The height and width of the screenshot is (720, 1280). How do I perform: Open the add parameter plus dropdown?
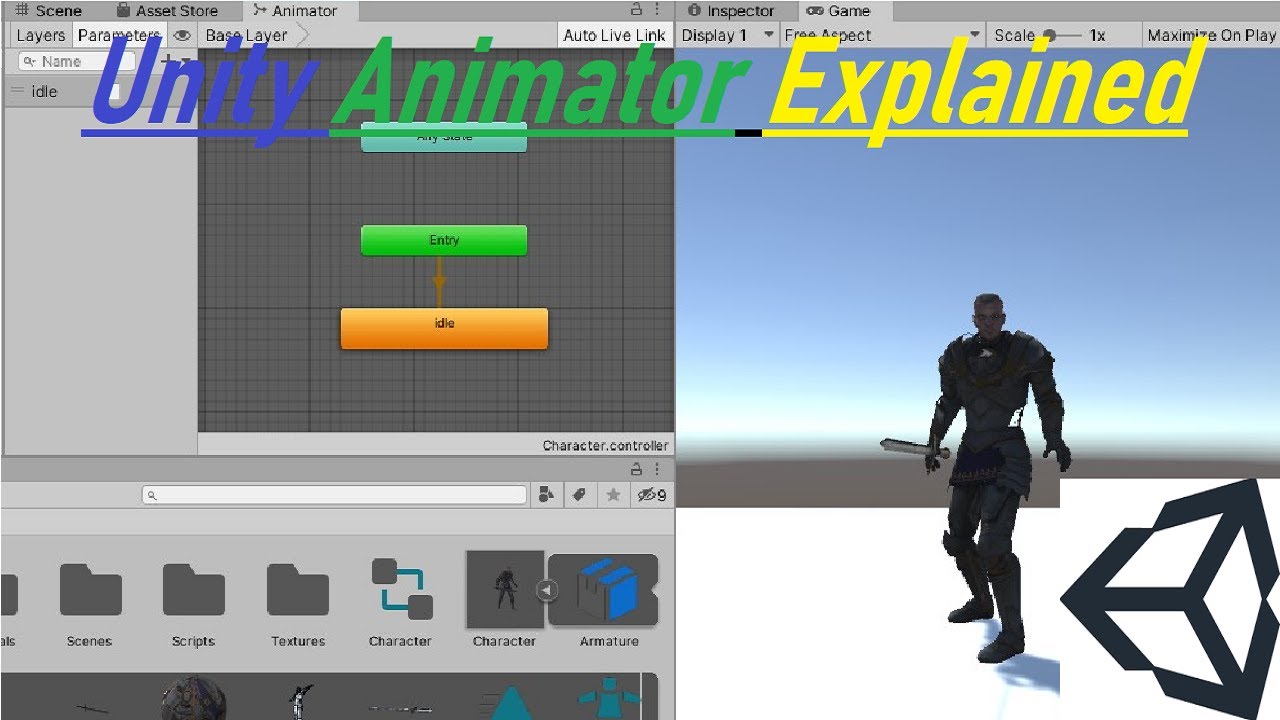[176, 61]
